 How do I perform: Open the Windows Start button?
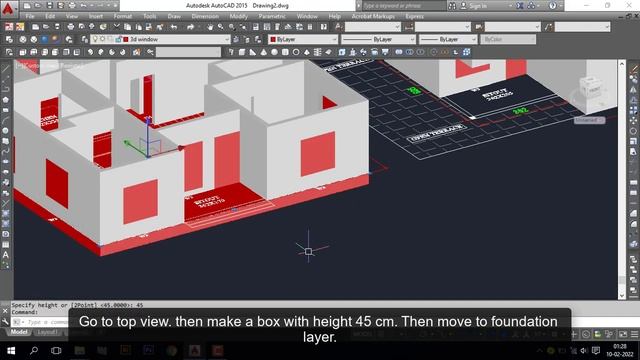pos(11,351)
